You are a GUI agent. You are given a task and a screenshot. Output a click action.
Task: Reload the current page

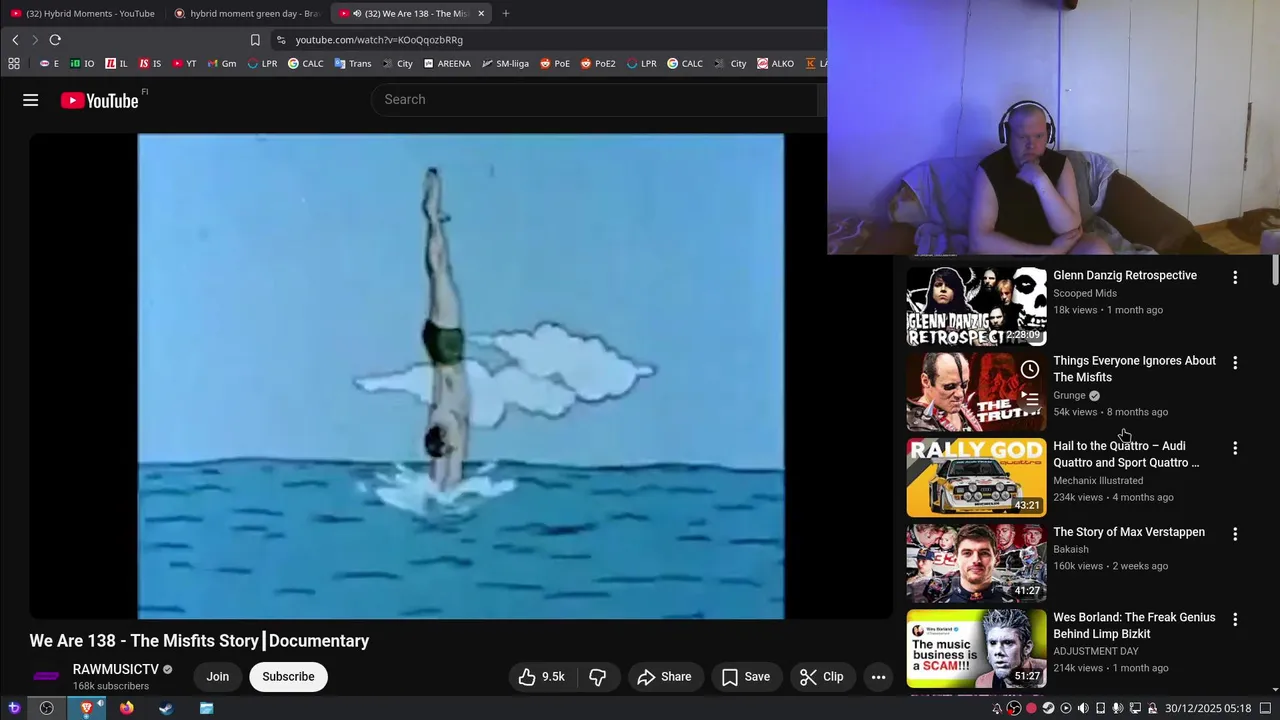(x=55, y=40)
